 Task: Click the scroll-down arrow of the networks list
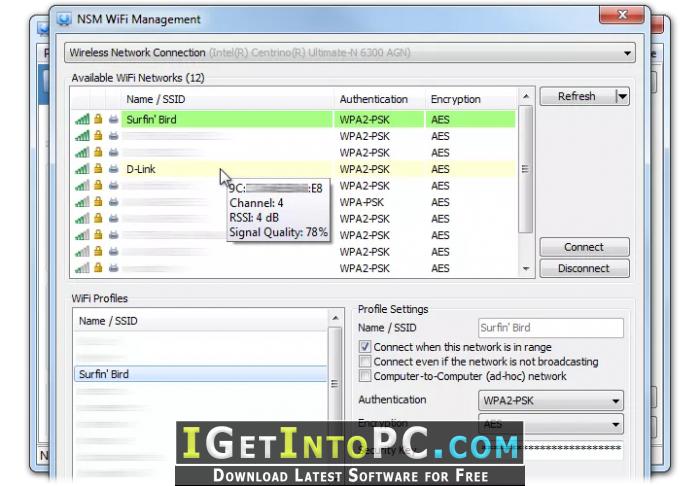pos(526,269)
